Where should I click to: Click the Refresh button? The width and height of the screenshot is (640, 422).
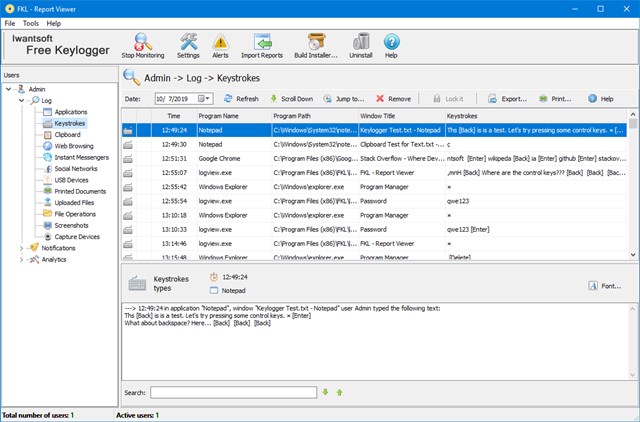(x=241, y=99)
